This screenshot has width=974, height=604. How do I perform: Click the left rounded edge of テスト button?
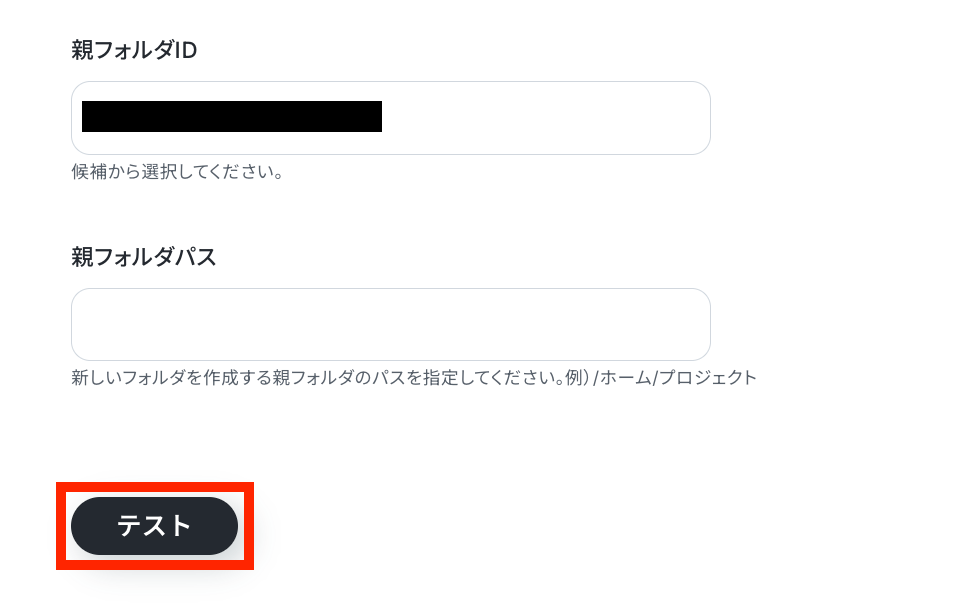coord(81,526)
